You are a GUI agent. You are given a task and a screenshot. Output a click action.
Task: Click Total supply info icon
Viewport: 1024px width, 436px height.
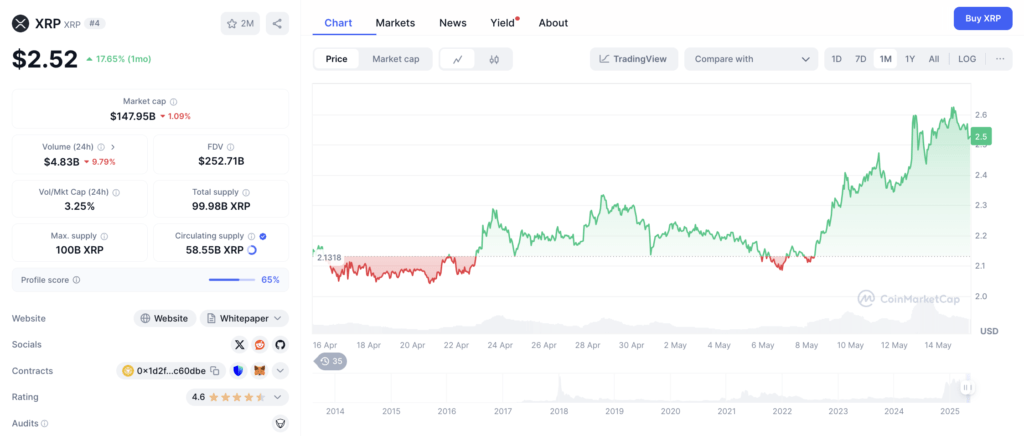[246, 193]
